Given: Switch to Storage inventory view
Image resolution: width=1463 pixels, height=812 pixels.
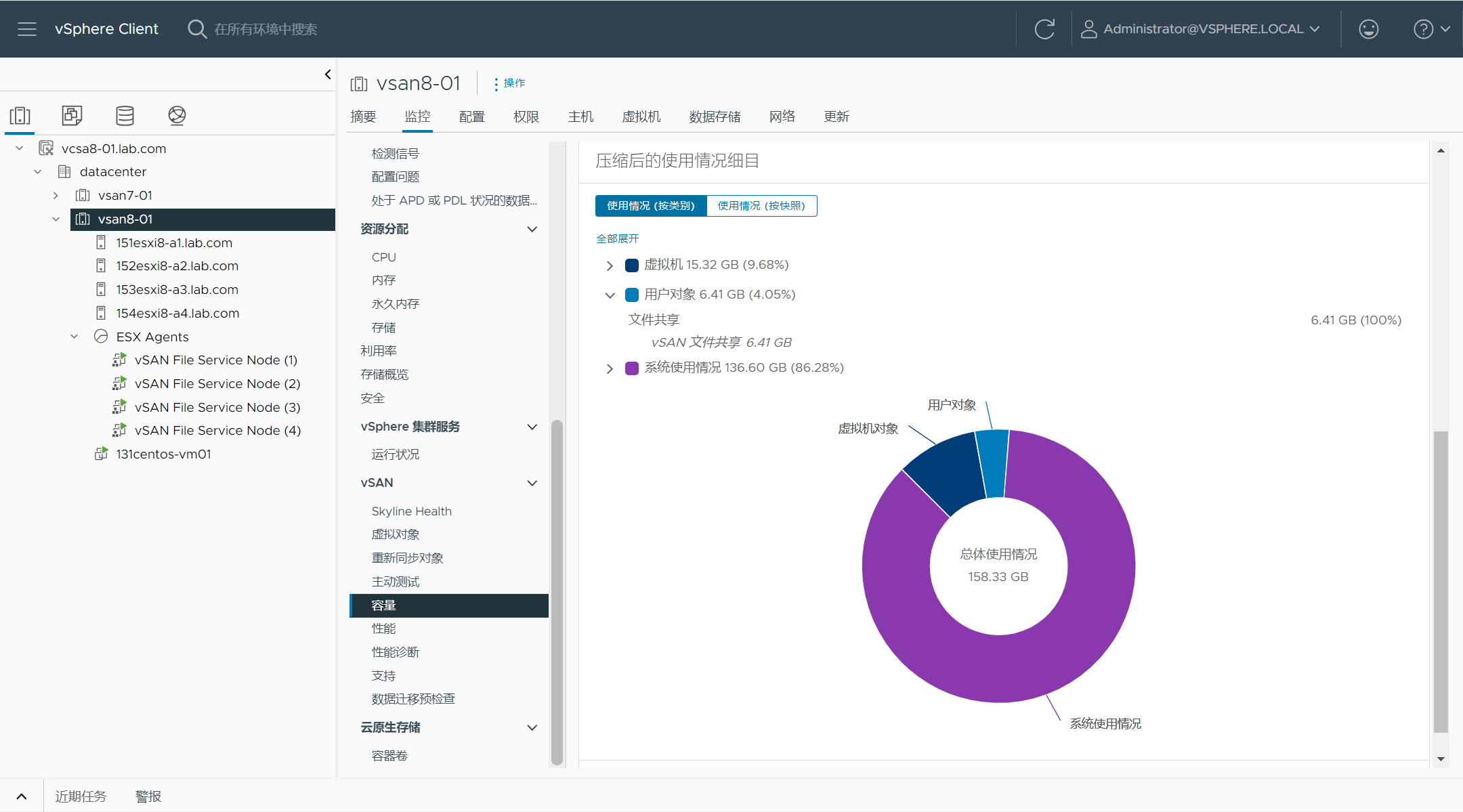Looking at the screenshot, I should (x=125, y=116).
